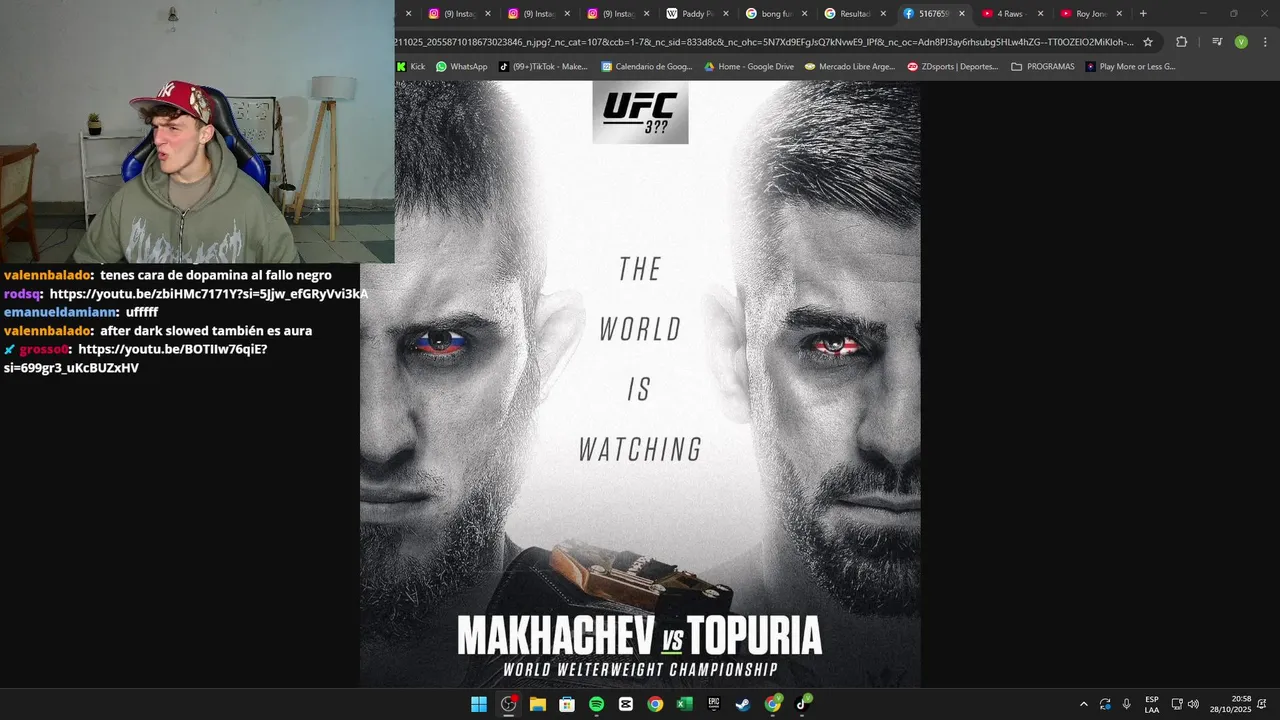
Task: Open Epic Games Launcher from the taskbar
Action: (714, 704)
